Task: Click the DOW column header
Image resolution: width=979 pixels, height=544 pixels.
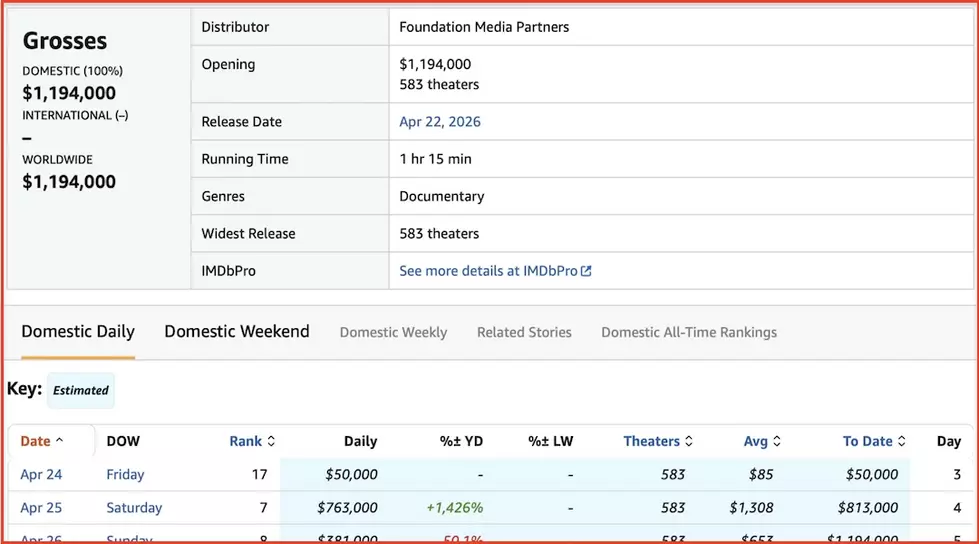Action: pyautogui.click(x=123, y=441)
